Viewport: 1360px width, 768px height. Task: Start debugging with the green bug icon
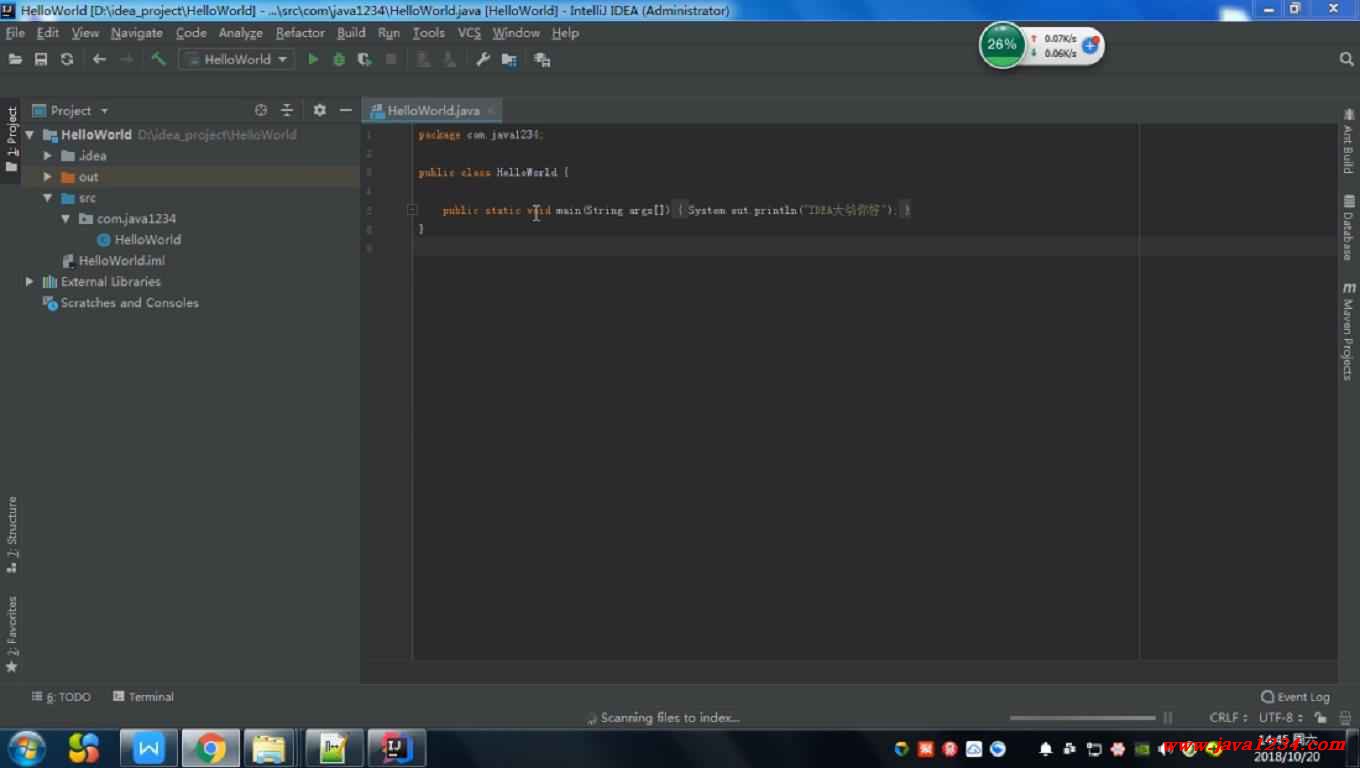pos(339,59)
